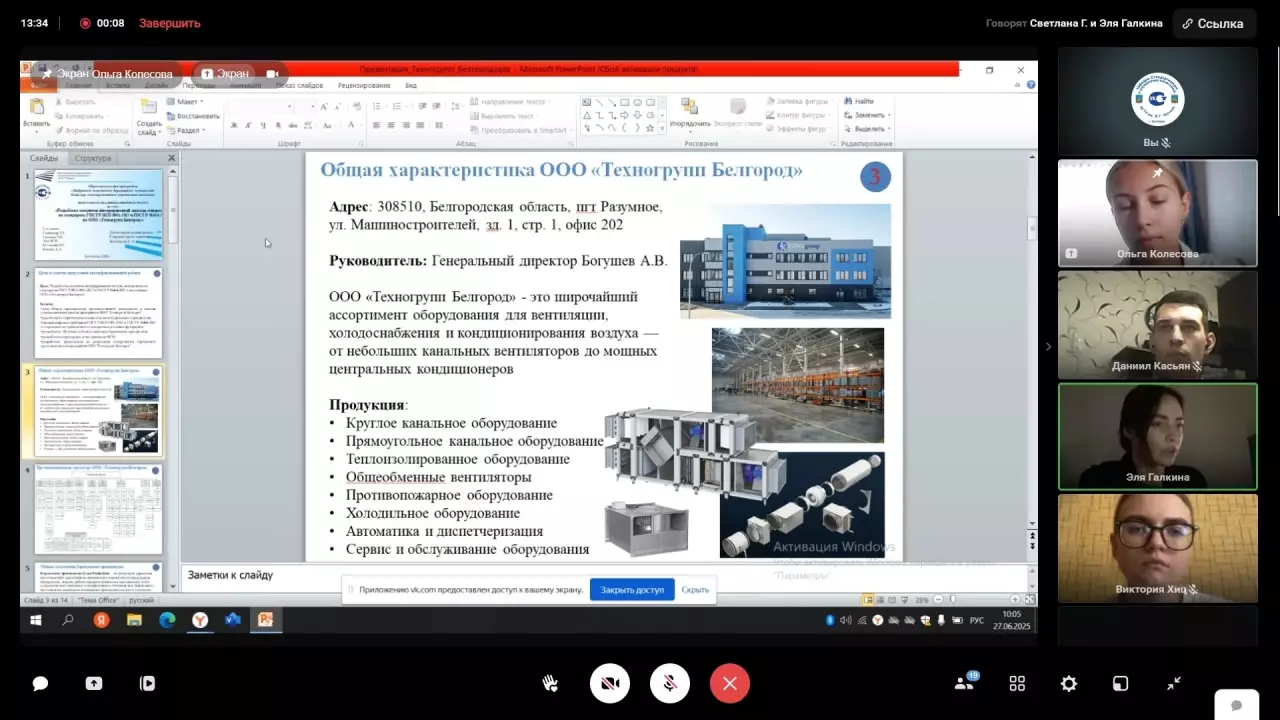Click the Закрыть доступ button
Image resolution: width=1280 pixels, height=720 pixels.
click(x=632, y=590)
